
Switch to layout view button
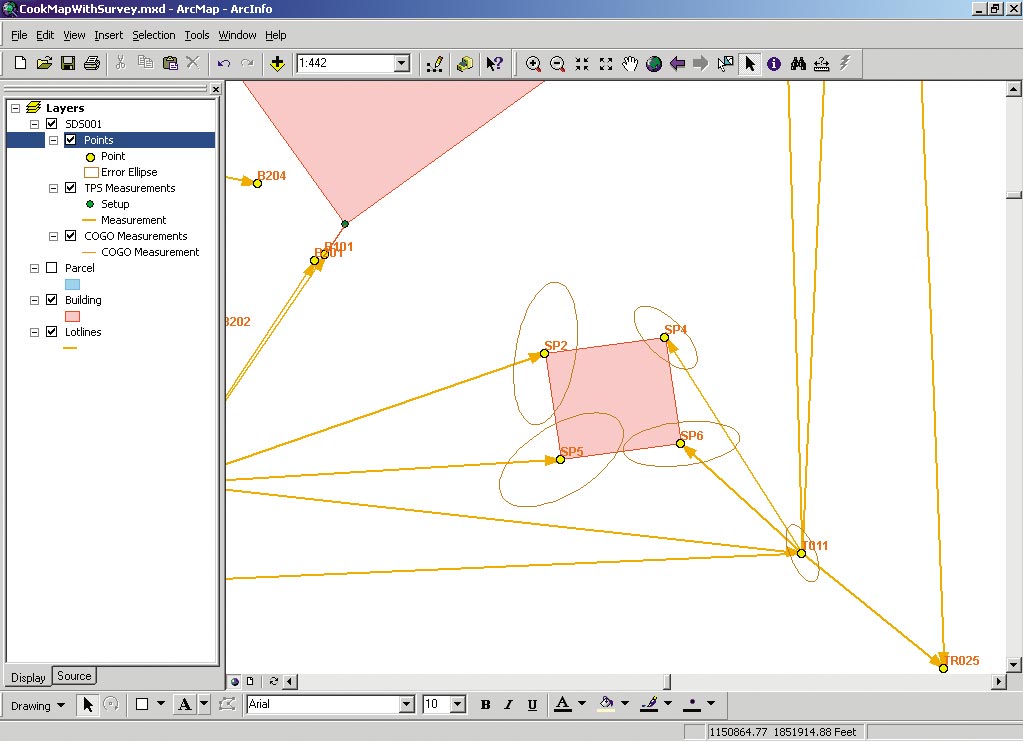250,681
